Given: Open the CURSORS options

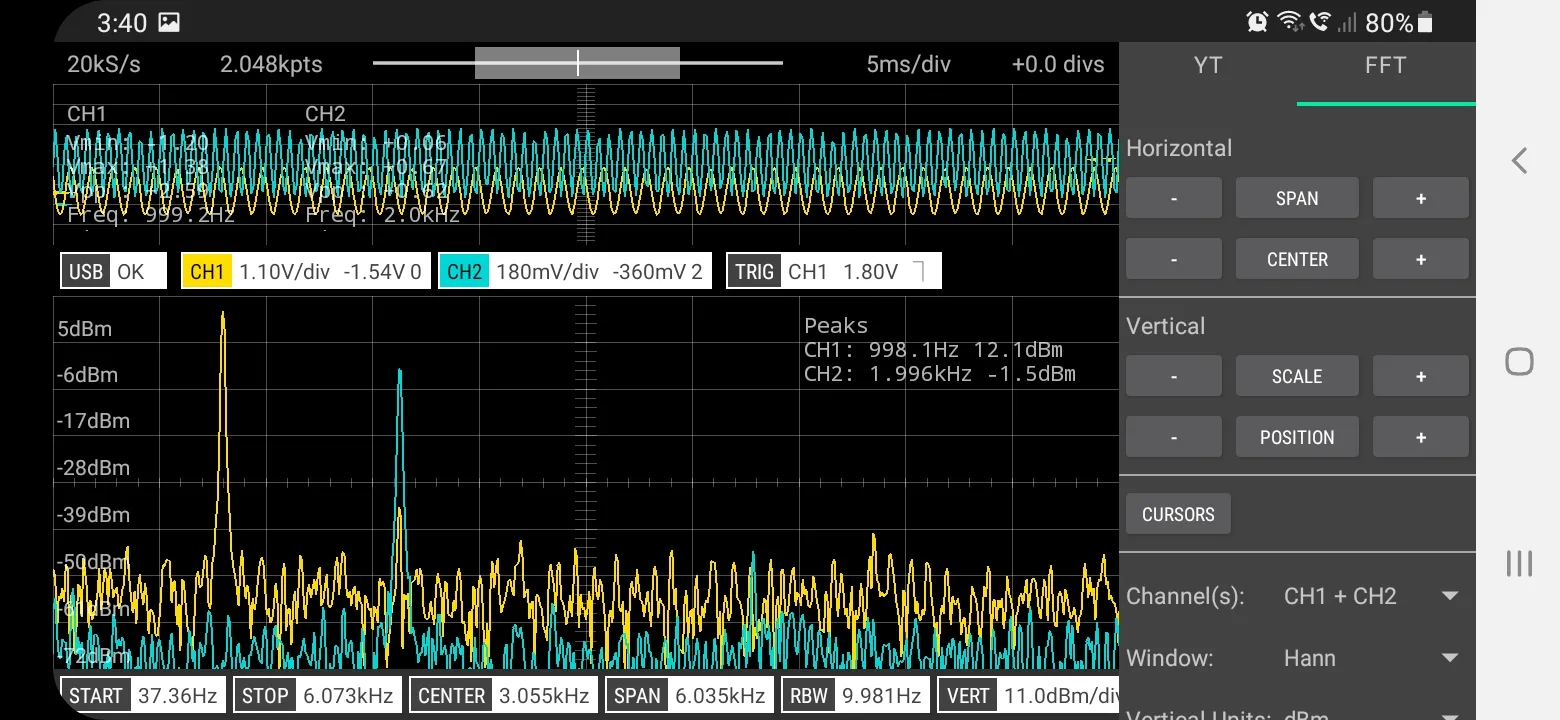Looking at the screenshot, I should tap(1178, 514).
